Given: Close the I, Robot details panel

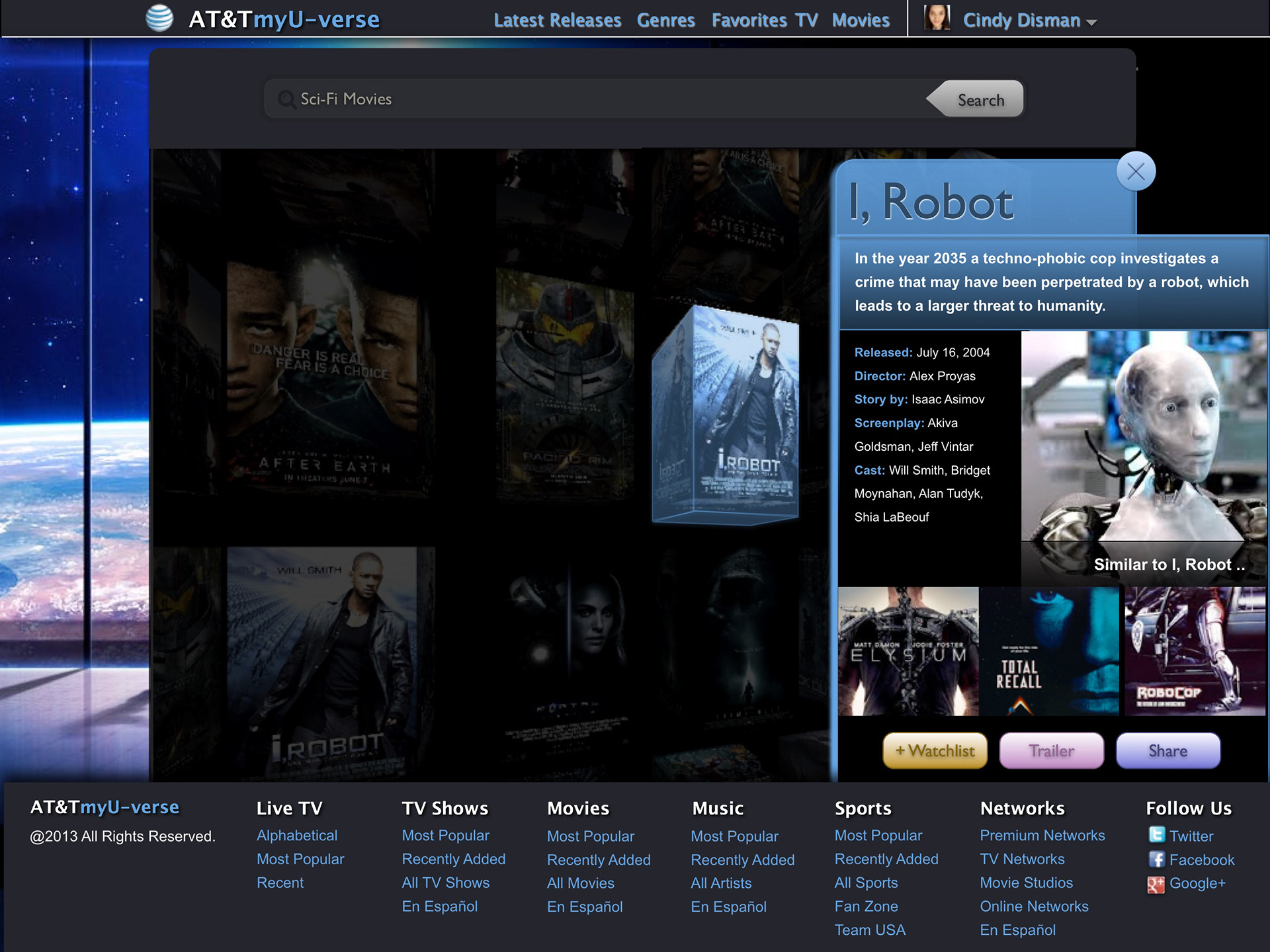Looking at the screenshot, I should click(1136, 171).
